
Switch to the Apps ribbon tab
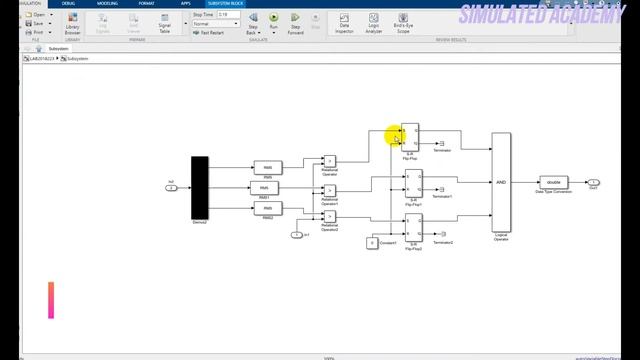[x=186, y=3]
